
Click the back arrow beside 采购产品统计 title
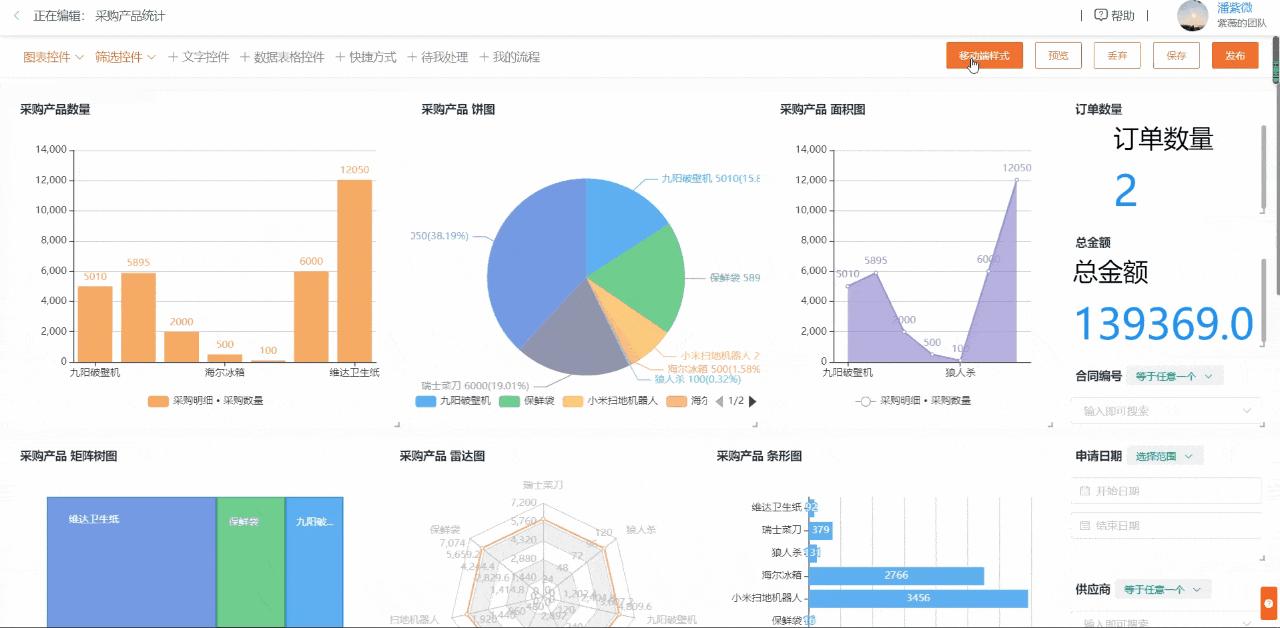tap(17, 16)
